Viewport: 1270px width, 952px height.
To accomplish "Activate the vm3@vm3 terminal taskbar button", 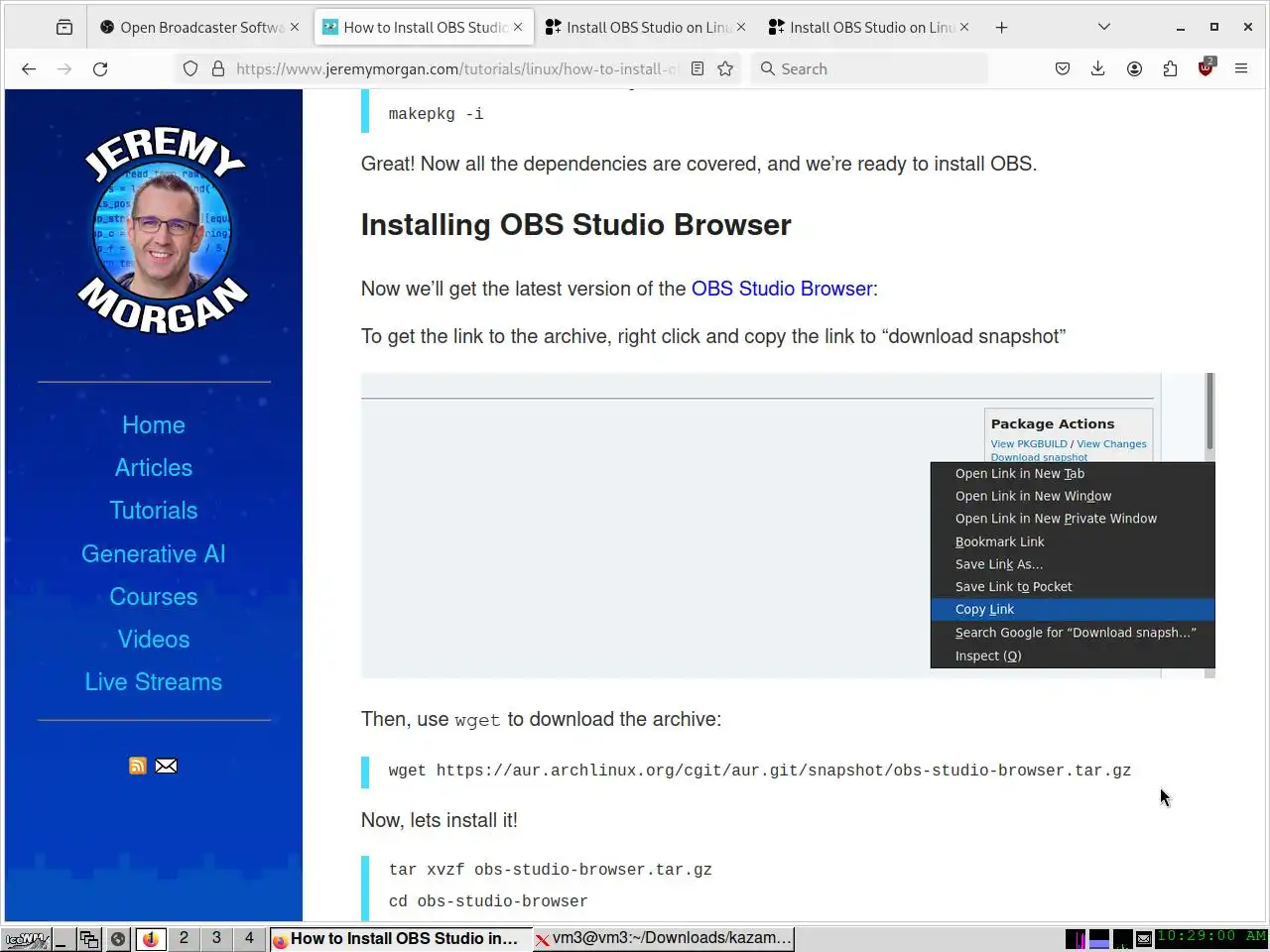I will [664, 939].
